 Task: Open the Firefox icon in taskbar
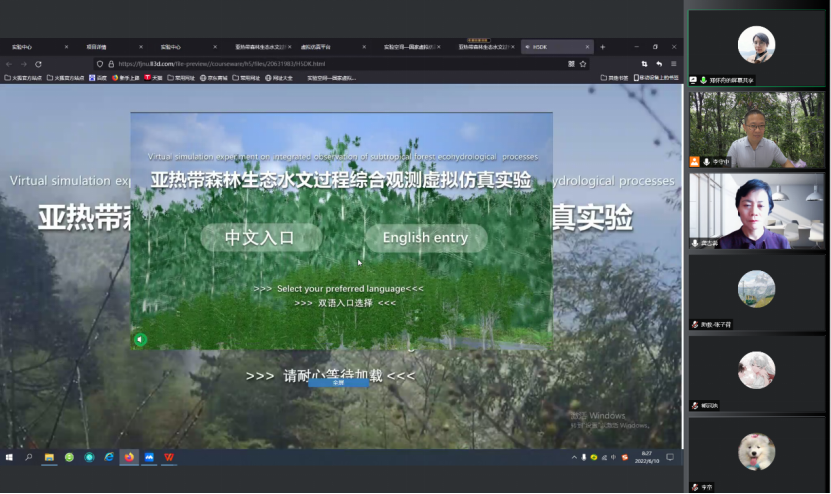click(x=129, y=457)
